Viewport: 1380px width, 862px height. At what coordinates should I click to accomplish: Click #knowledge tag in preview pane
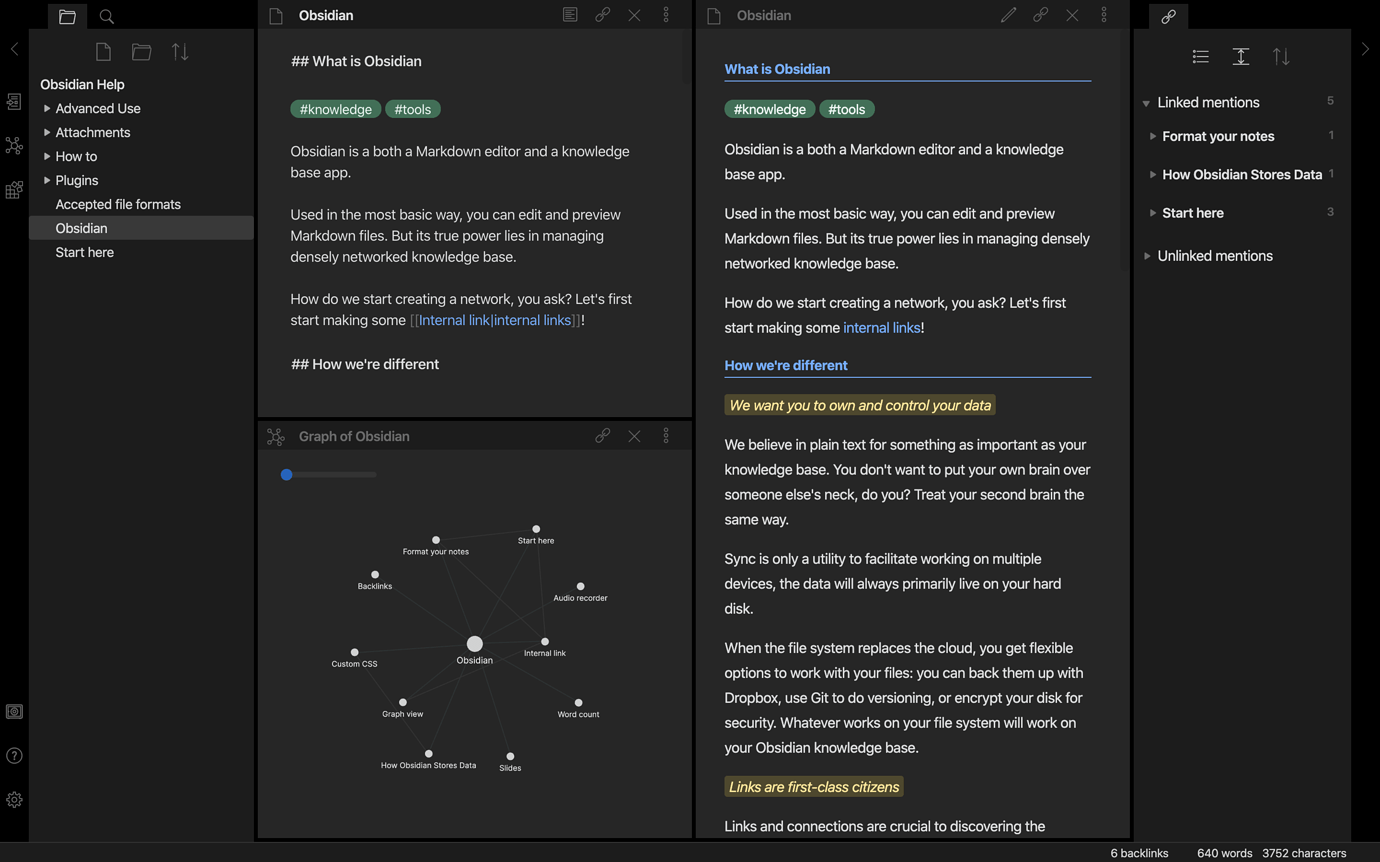(770, 109)
